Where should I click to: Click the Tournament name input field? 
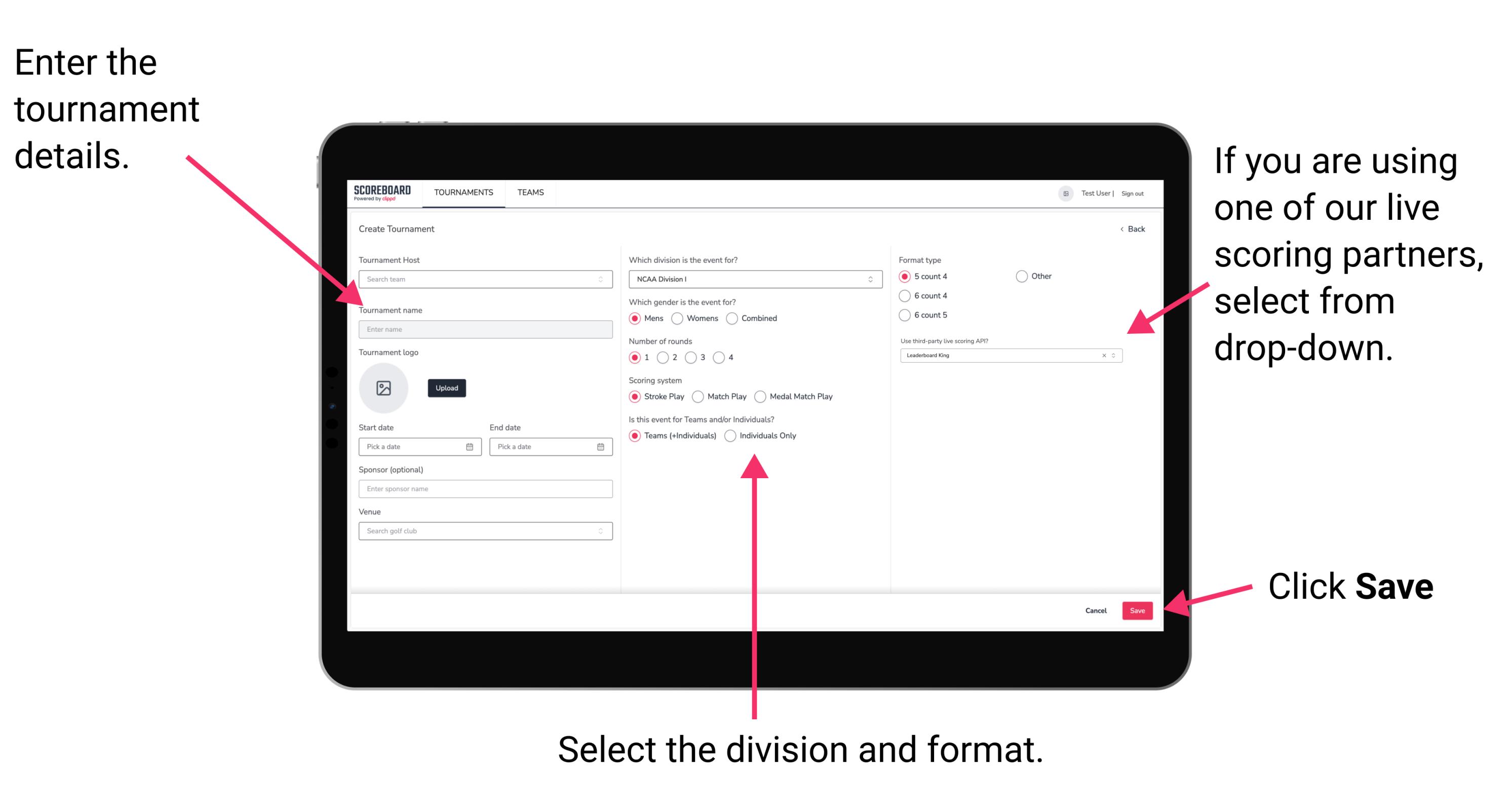coord(483,329)
